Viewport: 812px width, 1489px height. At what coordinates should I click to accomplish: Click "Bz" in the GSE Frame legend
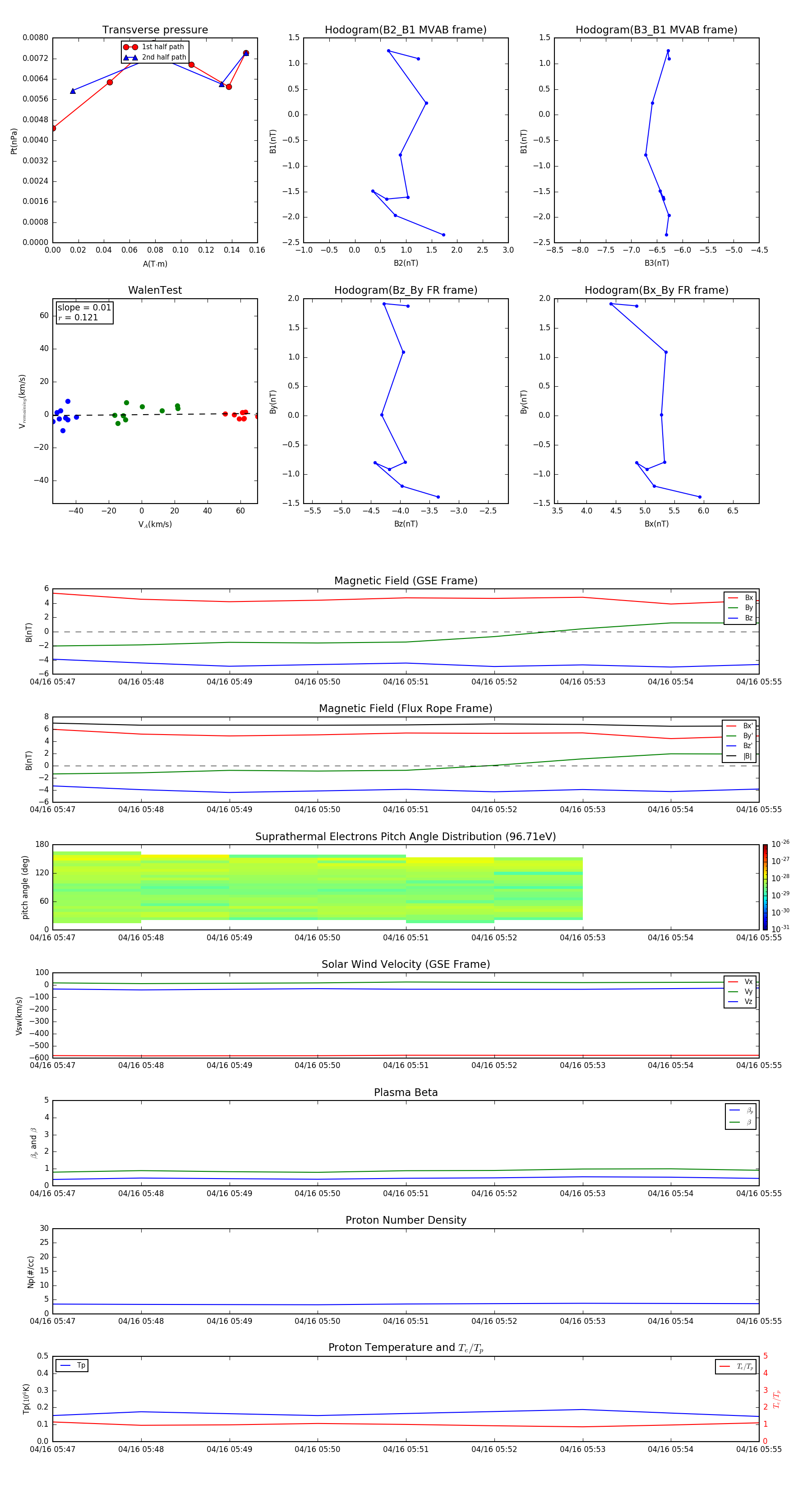point(740,618)
